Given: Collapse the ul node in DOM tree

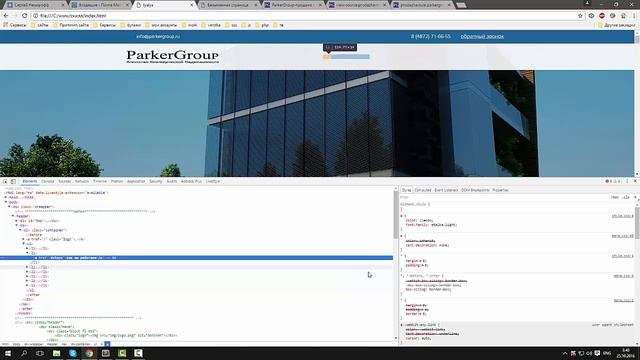Looking at the screenshot, I should pyautogui.click(x=24, y=244).
